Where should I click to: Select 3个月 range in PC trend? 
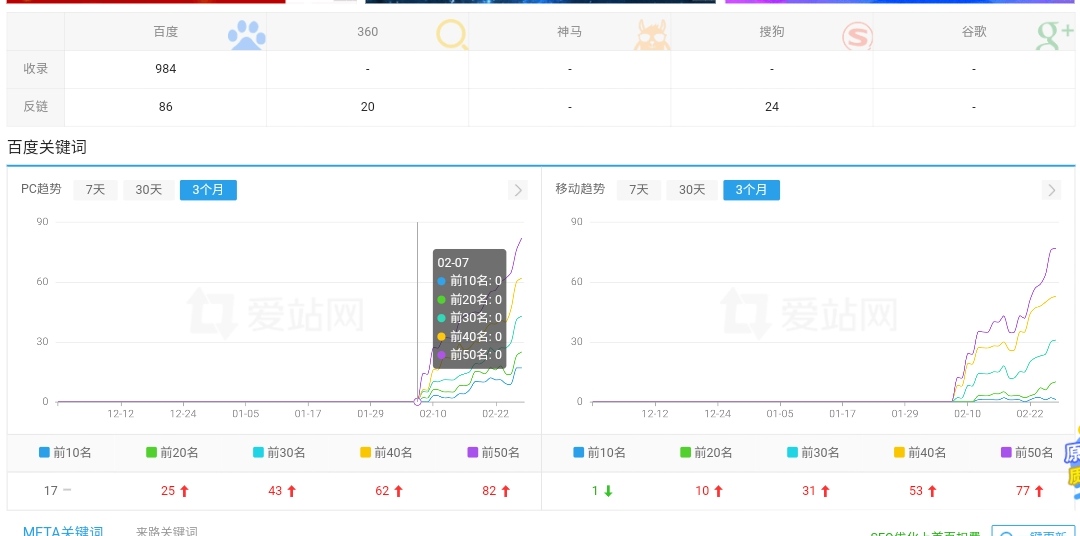pyautogui.click(x=208, y=190)
